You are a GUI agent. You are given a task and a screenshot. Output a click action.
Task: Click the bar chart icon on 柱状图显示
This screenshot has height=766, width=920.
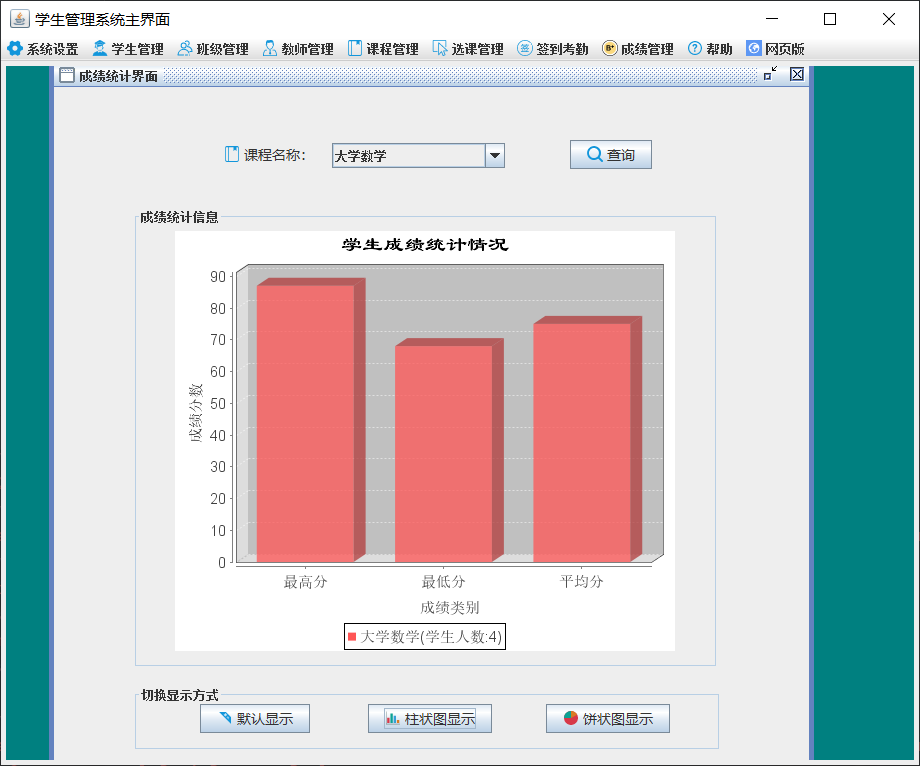pos(390,718)
